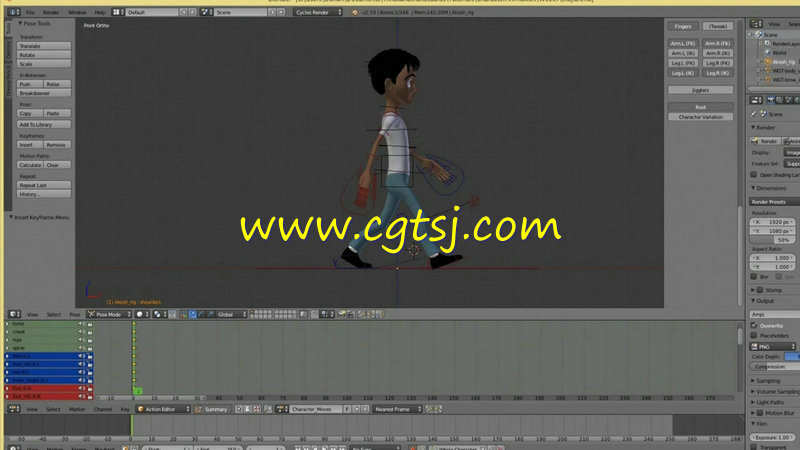Open the Marker menu in dopesheet header

[77, 409]
